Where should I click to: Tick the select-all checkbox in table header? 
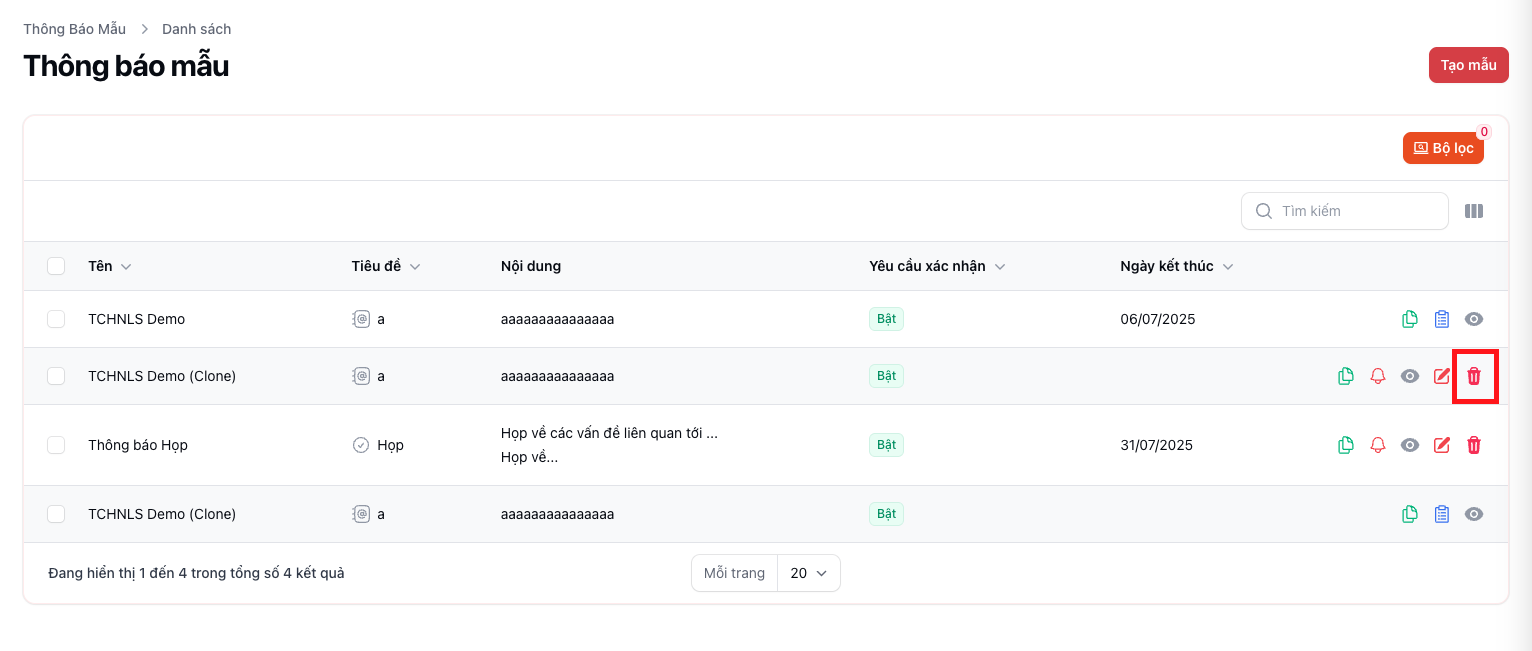pos(56,266)
